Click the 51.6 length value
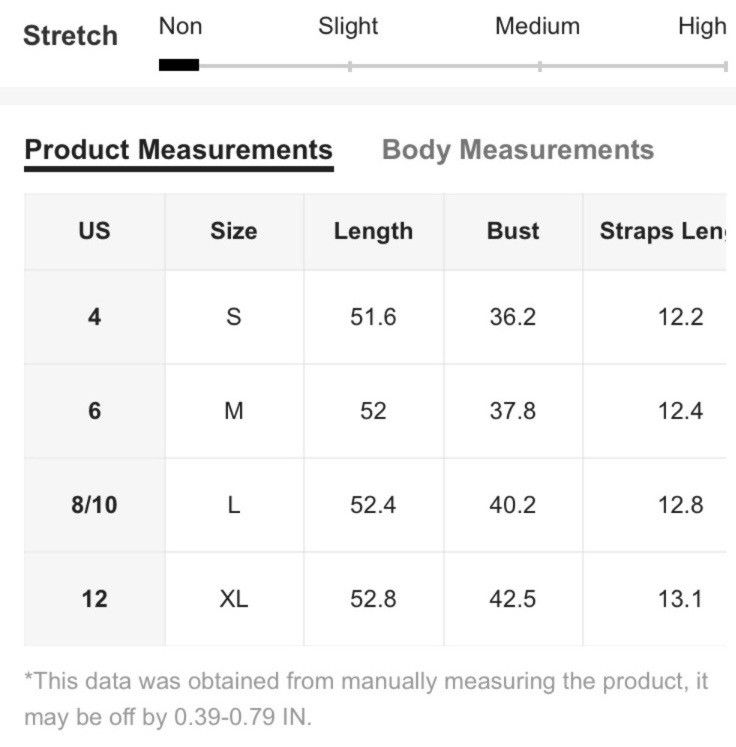This screenshot has height=747, width=736. tap(373, 317)
